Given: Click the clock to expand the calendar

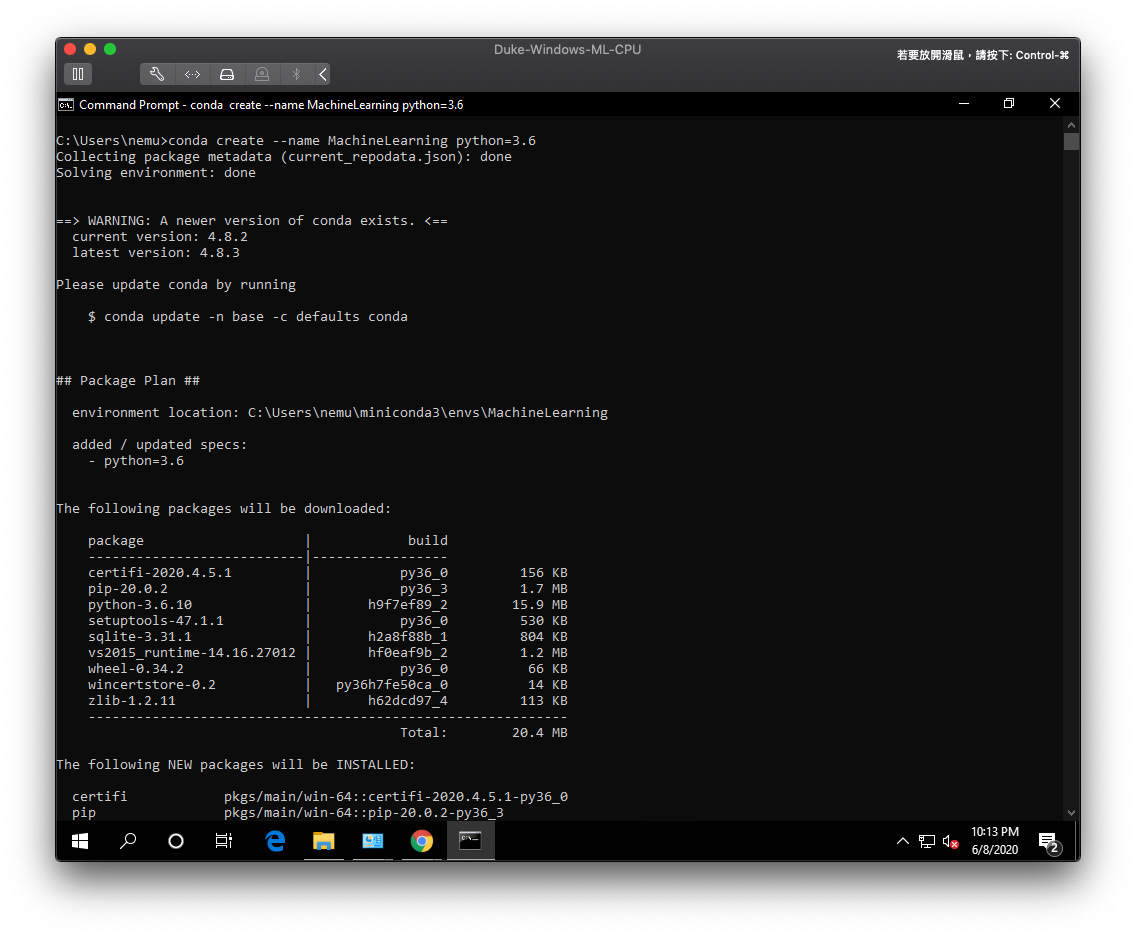Looking at the screenshot, I should click(x=993, y=840).
